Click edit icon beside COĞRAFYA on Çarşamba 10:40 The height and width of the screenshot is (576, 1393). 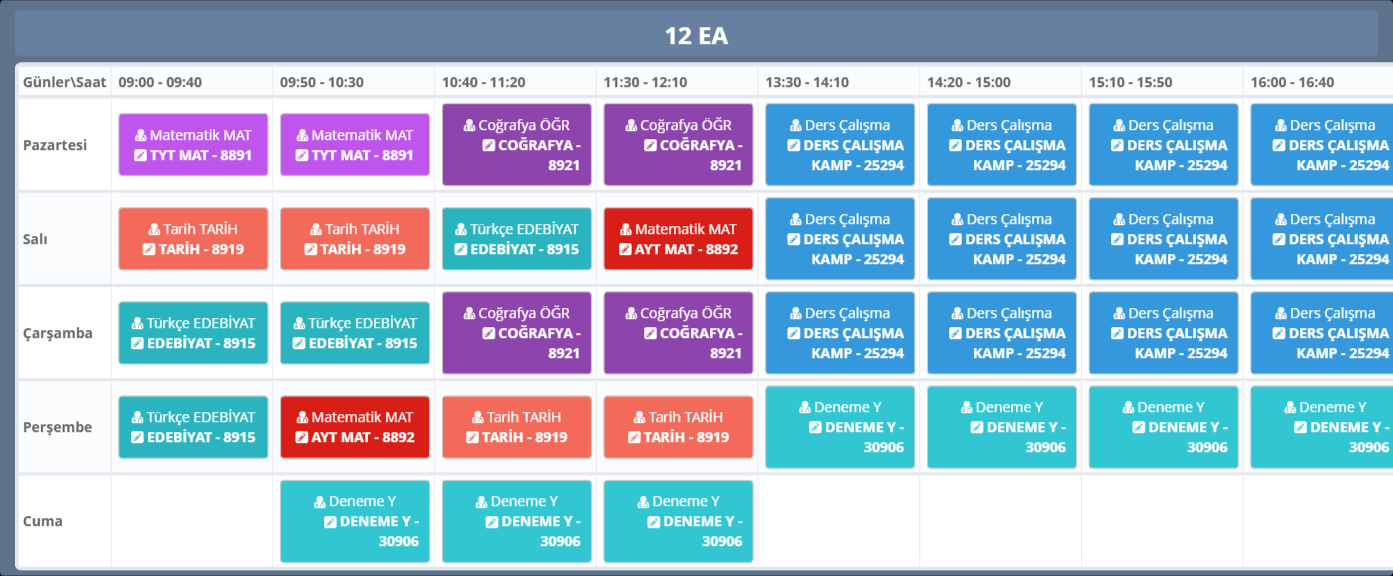click(x=489, y=333)
